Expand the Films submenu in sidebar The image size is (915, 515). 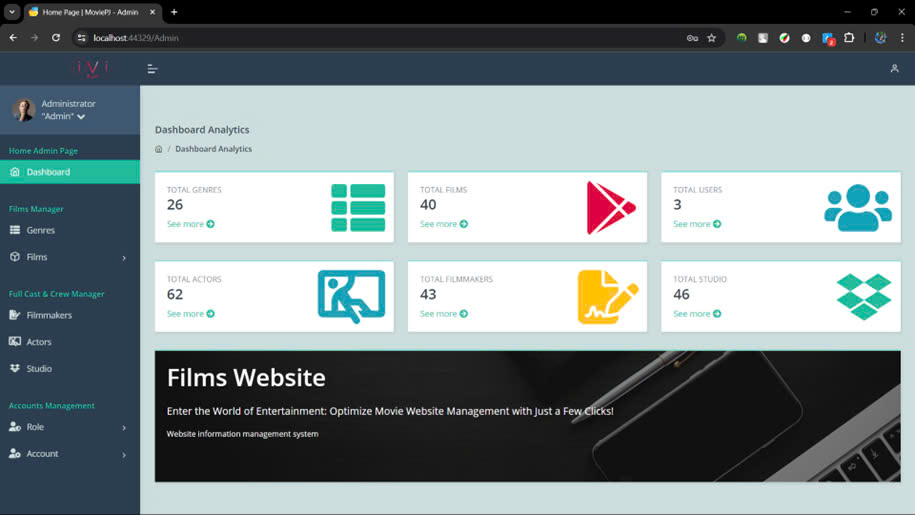click(69, 257)
